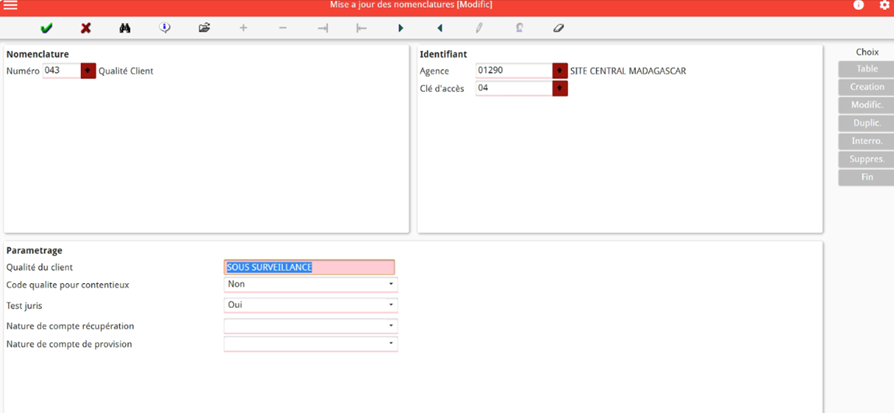Click the info icon in title bar

pyautogui.click(x=858, y=6)
